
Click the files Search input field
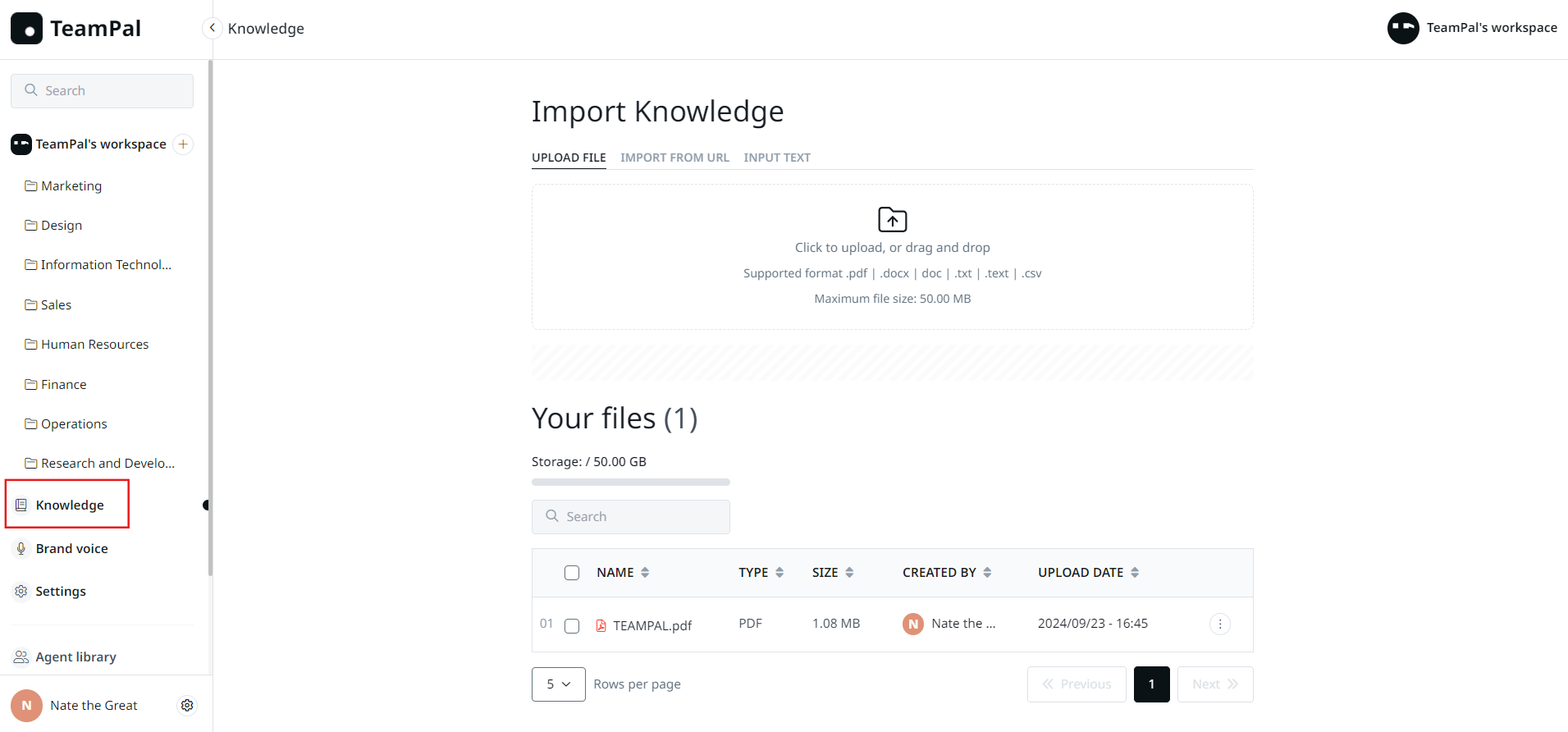coord(631,517)
